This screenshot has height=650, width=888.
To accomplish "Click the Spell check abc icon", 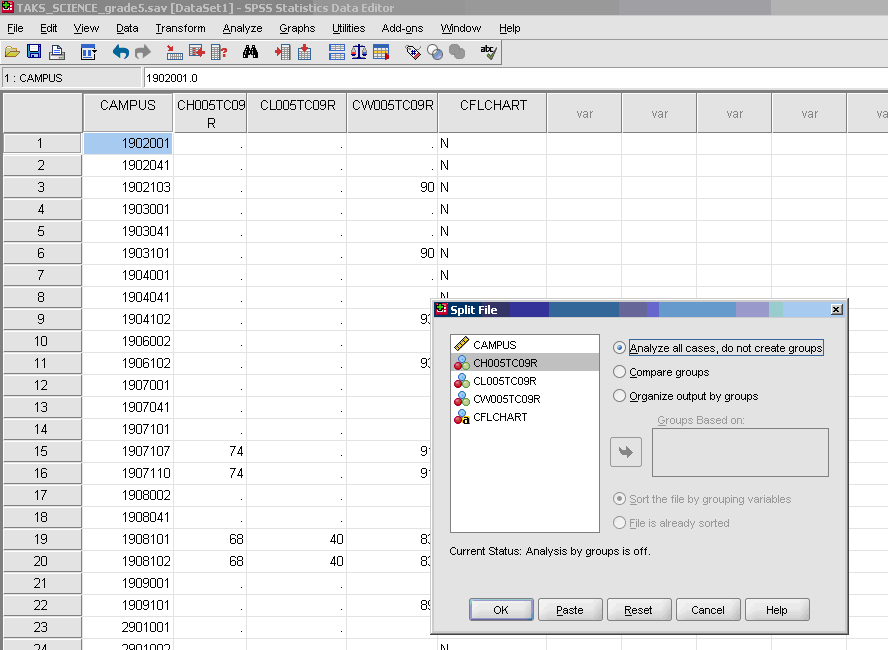I will click(x=488, y=52).
